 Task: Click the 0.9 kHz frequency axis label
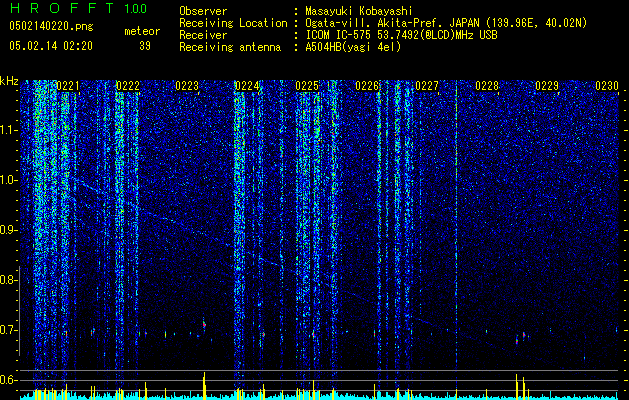tap(8, 230)
